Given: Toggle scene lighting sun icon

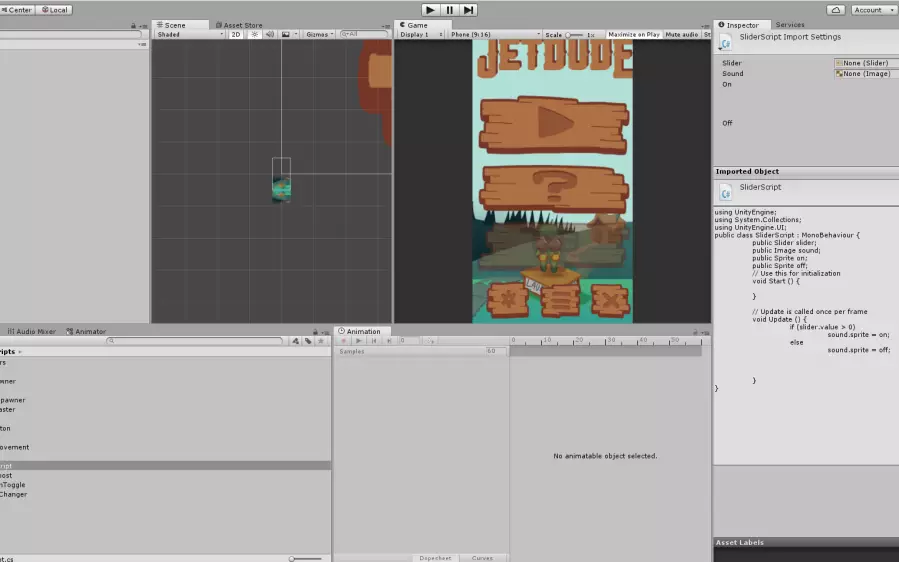Looking at the screenshot, I should [254, 34].
